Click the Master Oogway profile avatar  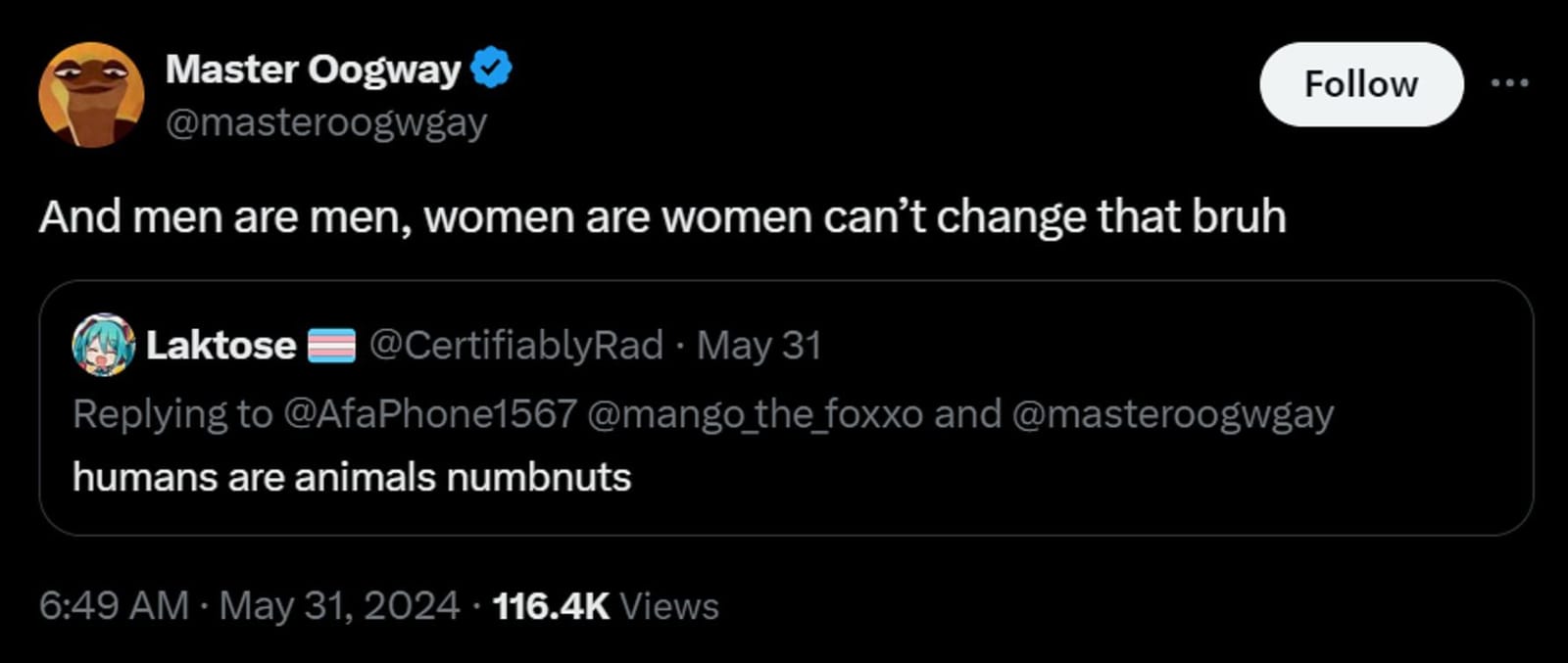pos(91,95)
